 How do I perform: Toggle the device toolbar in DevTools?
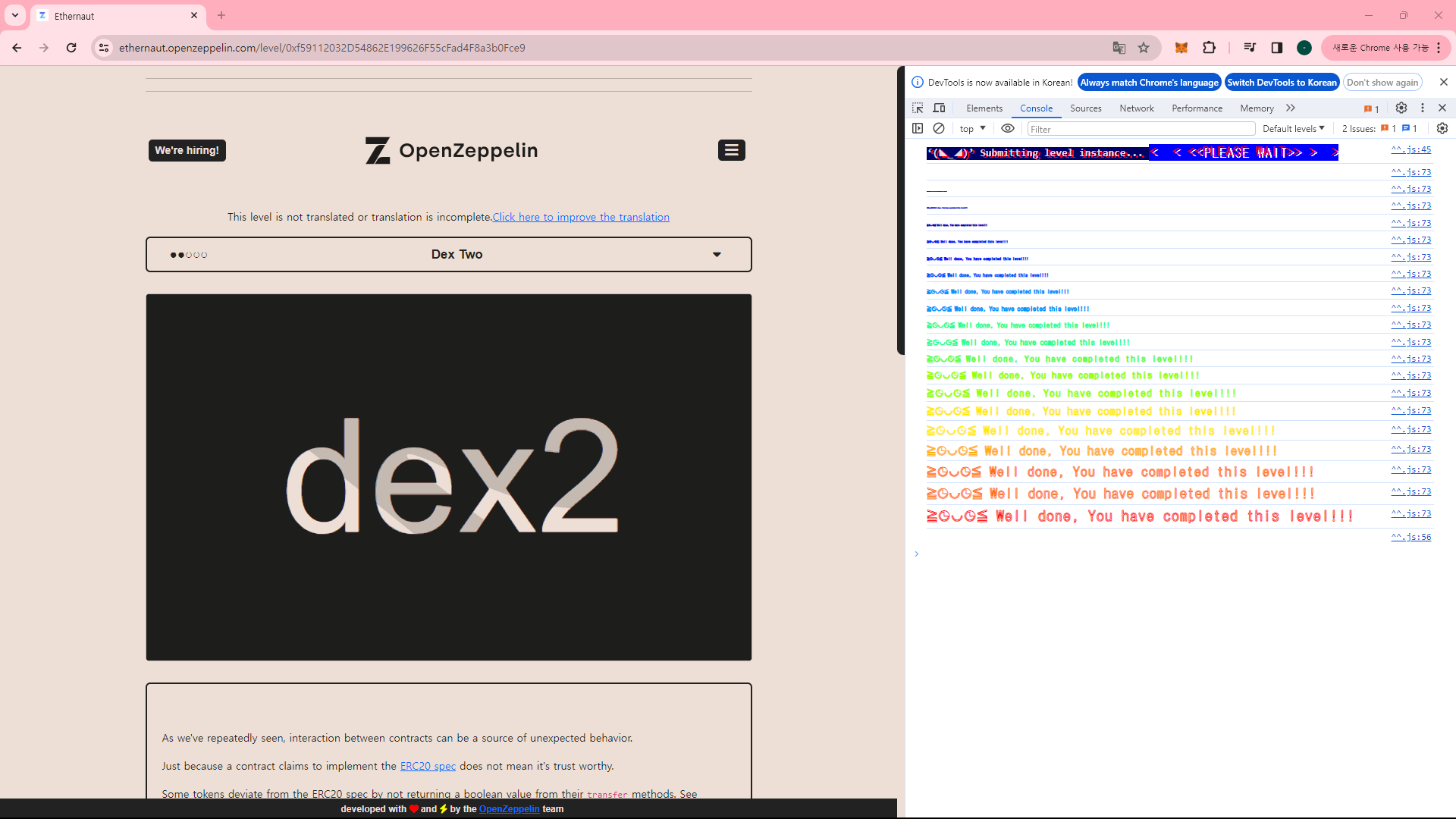[939, 108]
